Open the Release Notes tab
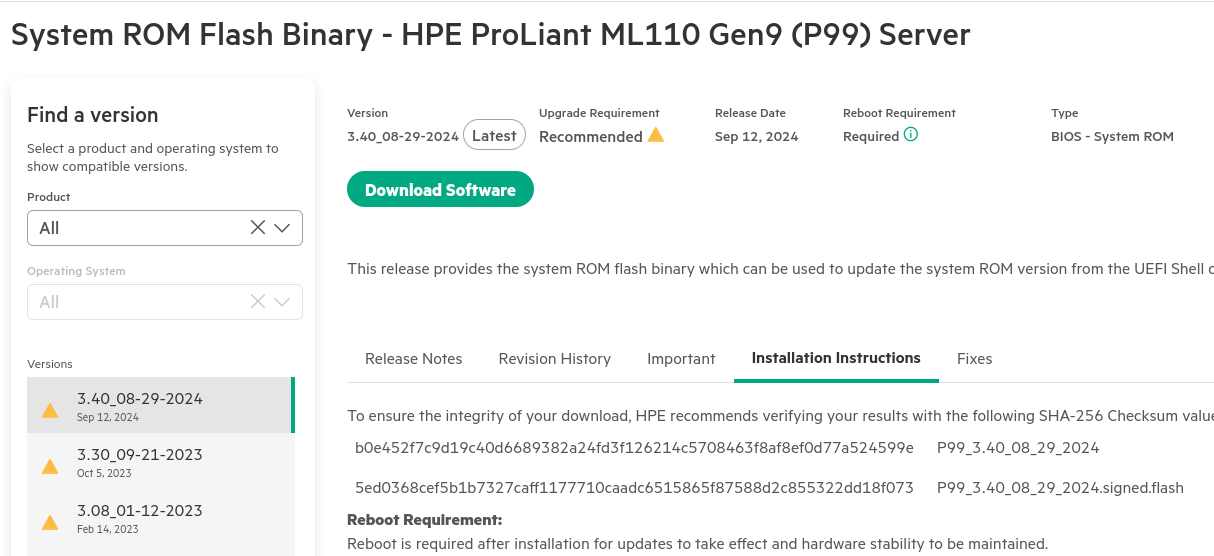 point(413,358)
